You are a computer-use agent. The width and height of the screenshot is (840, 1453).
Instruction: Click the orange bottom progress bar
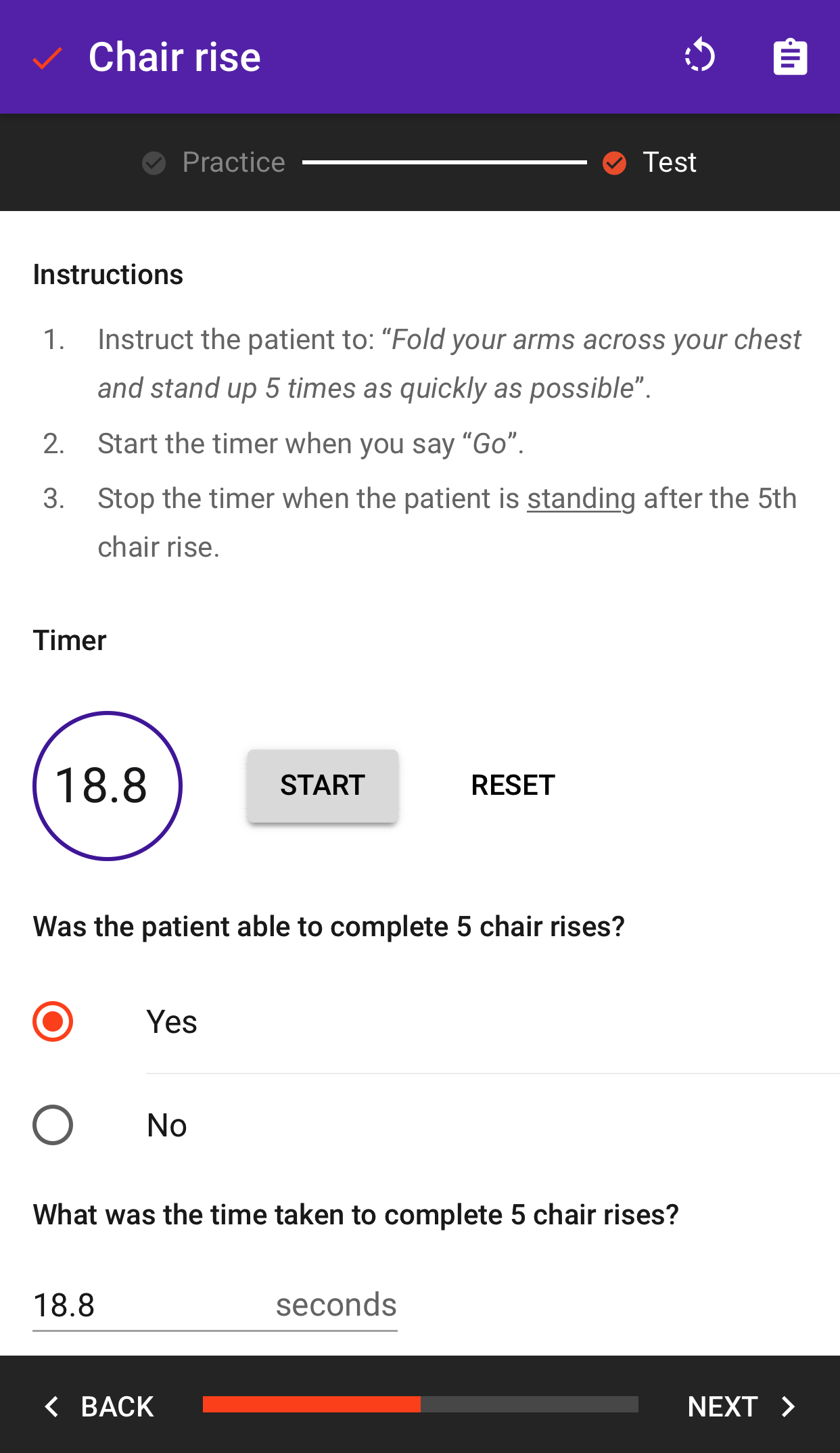(x=312, y=1404)
